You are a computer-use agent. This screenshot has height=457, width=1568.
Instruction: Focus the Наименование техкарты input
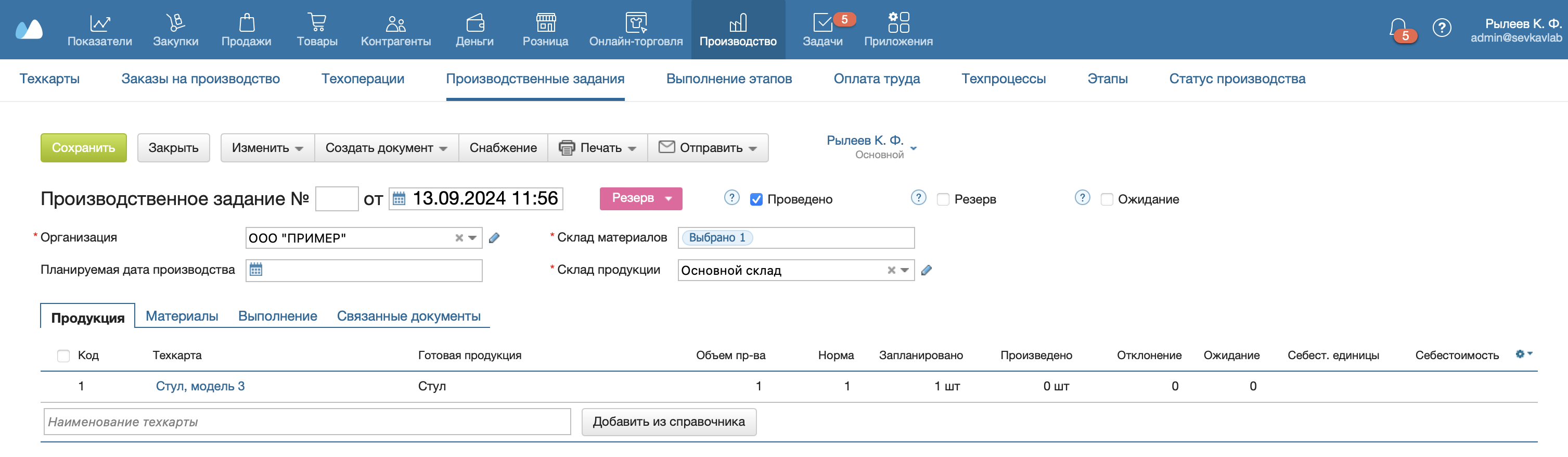pyautogui.click(x=307, y=422)
